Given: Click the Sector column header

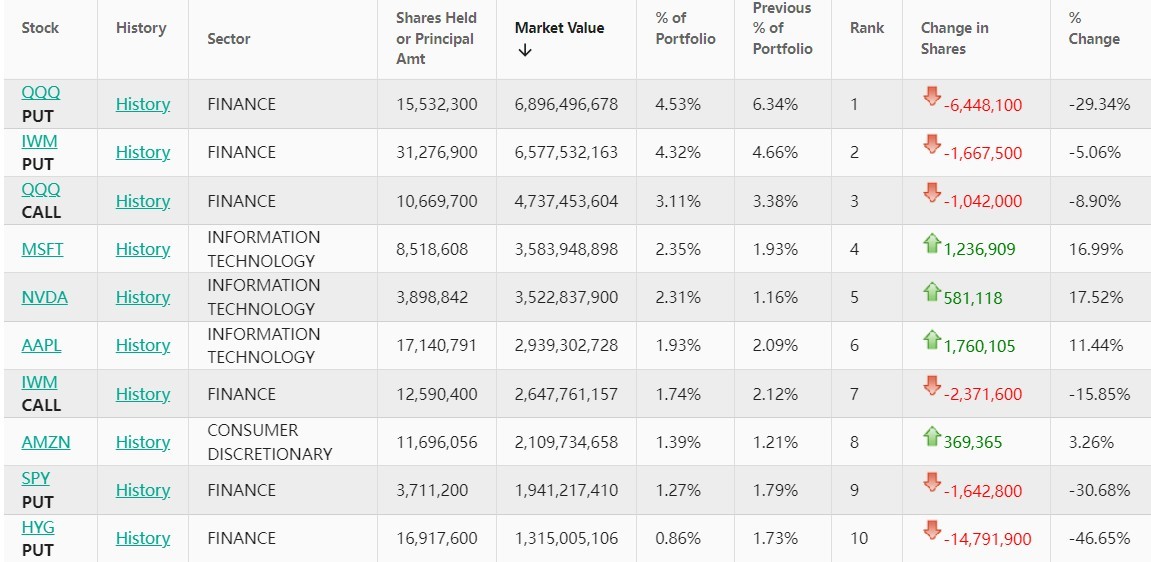Looking at the screenshot, I should 229,39.
